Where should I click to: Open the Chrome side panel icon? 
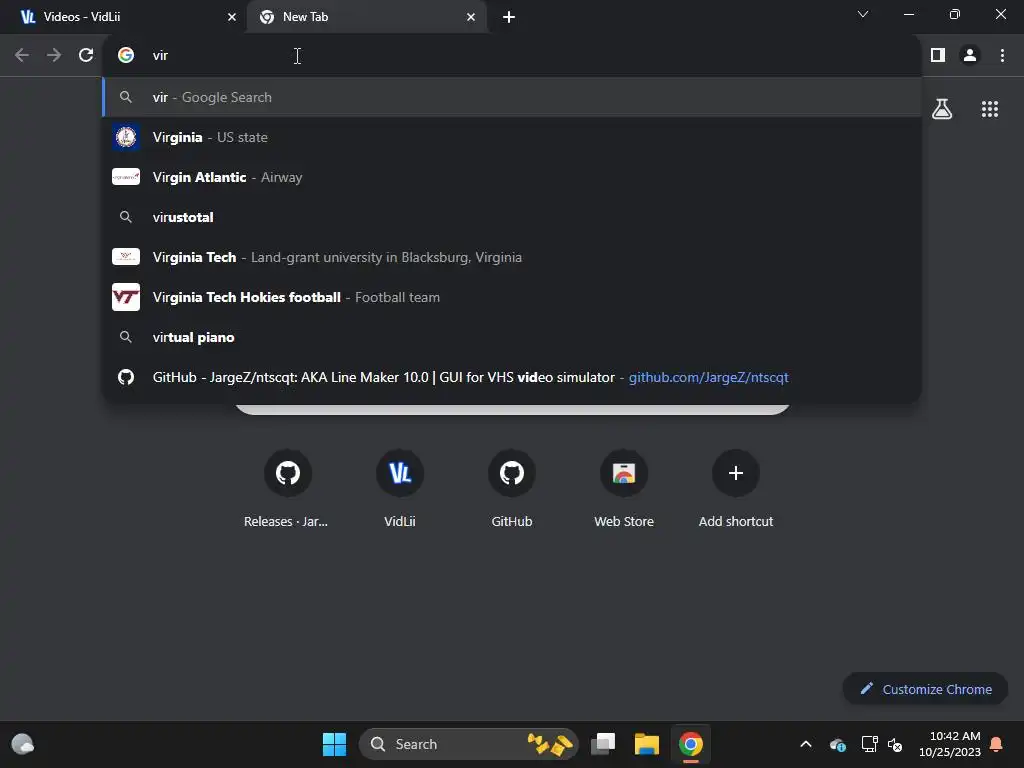938,56
